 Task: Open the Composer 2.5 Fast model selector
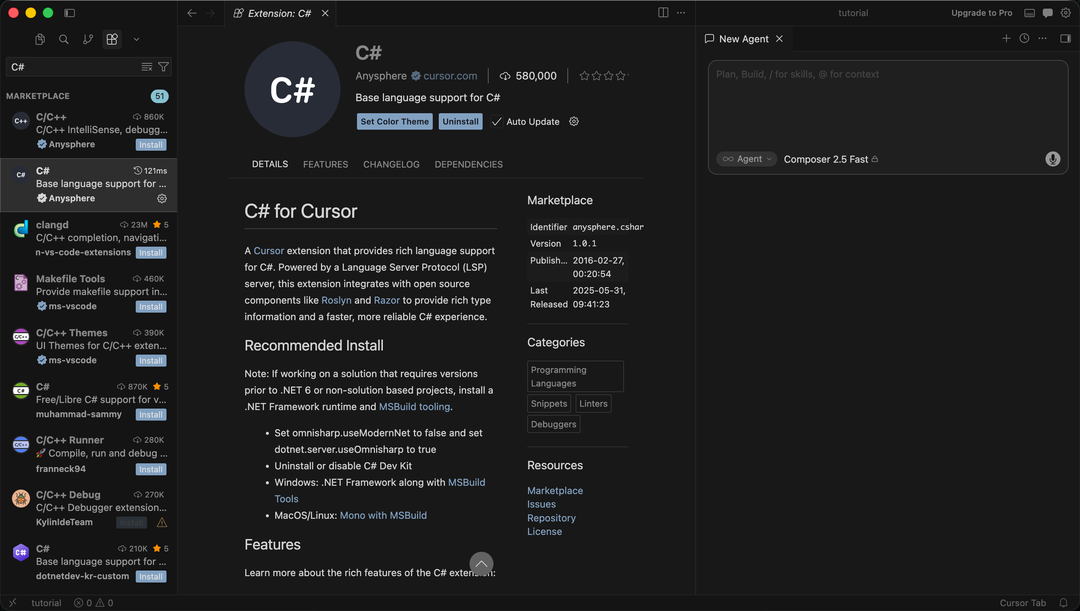pos(831,159)
